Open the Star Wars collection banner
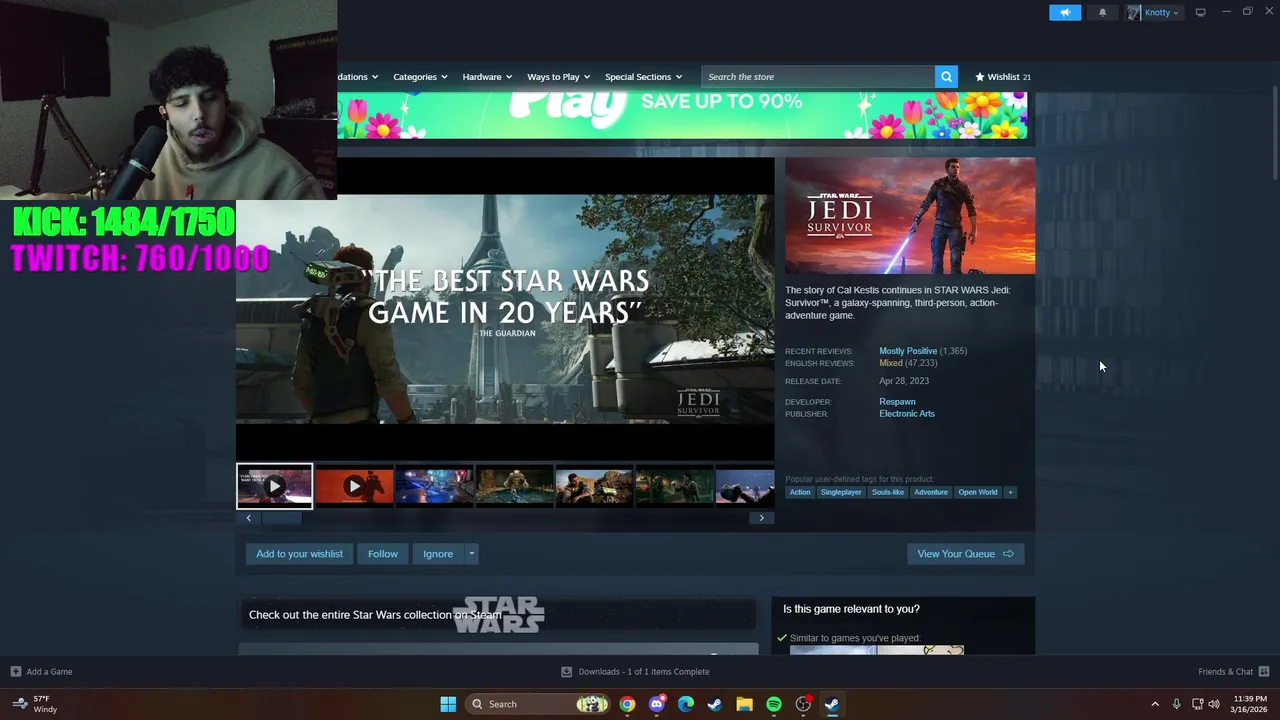 pyautogui.click(x=498, y=615)
